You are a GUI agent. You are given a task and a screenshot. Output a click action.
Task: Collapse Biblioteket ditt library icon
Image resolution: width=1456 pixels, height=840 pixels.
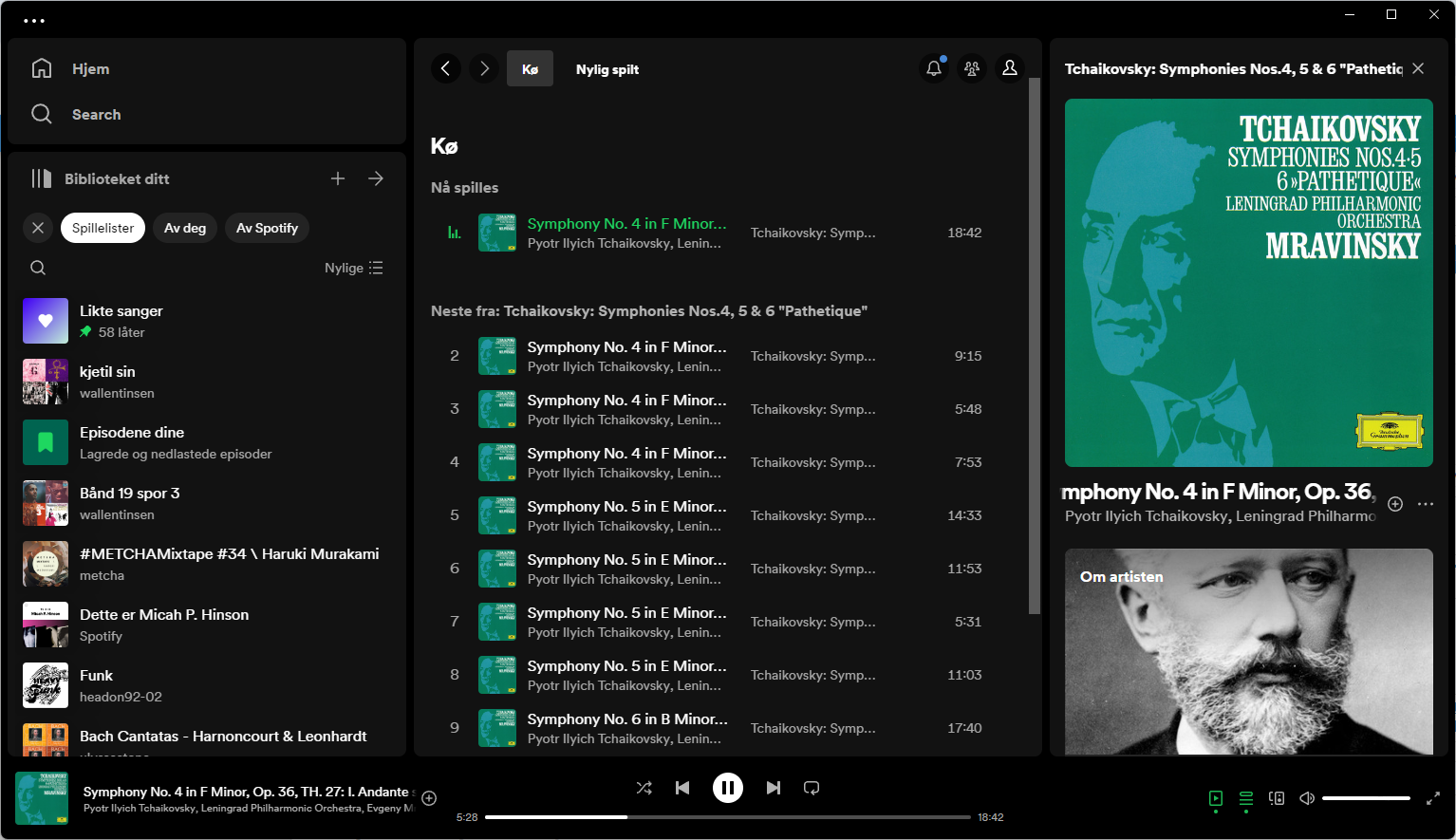coord(42,178)
